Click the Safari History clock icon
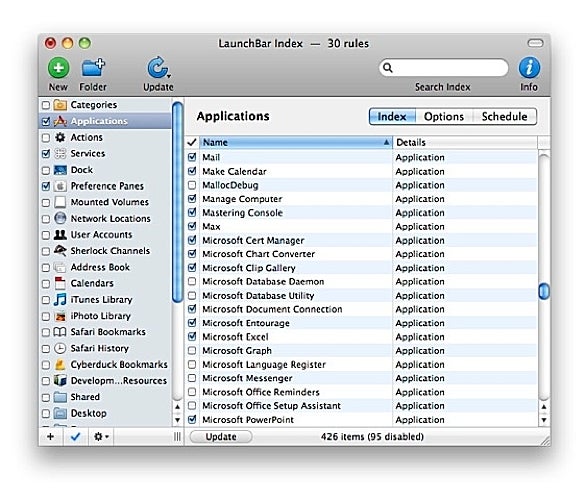 [60, 348]
